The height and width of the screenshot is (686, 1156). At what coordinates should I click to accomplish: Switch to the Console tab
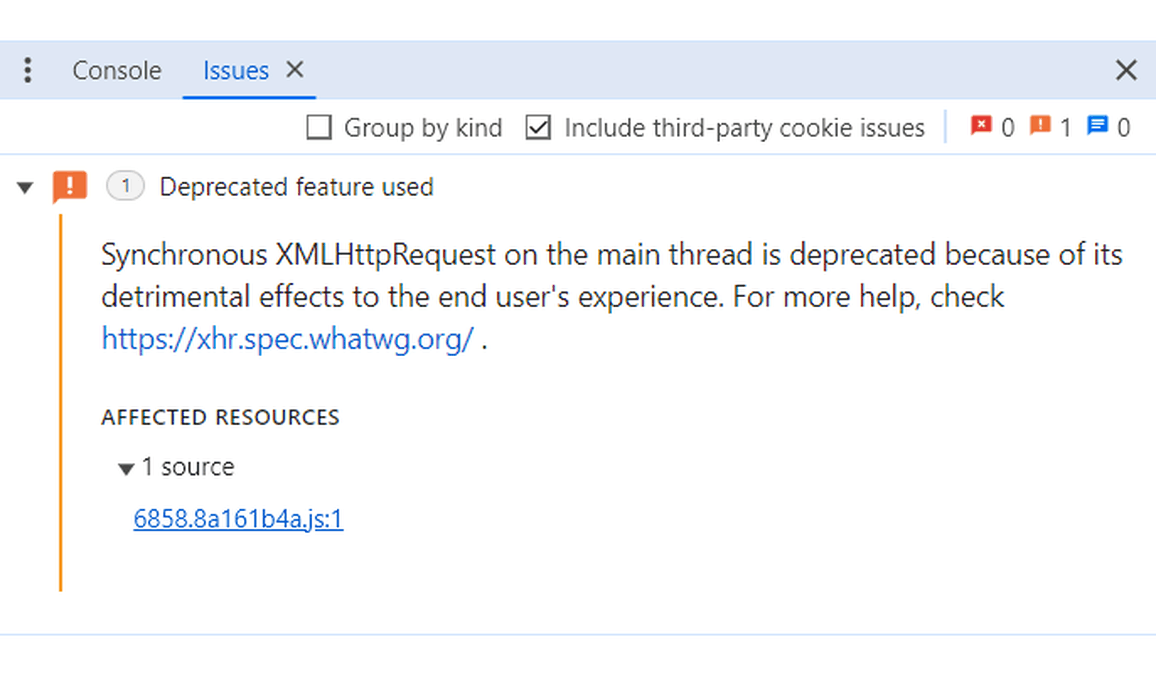click(116, 71)
